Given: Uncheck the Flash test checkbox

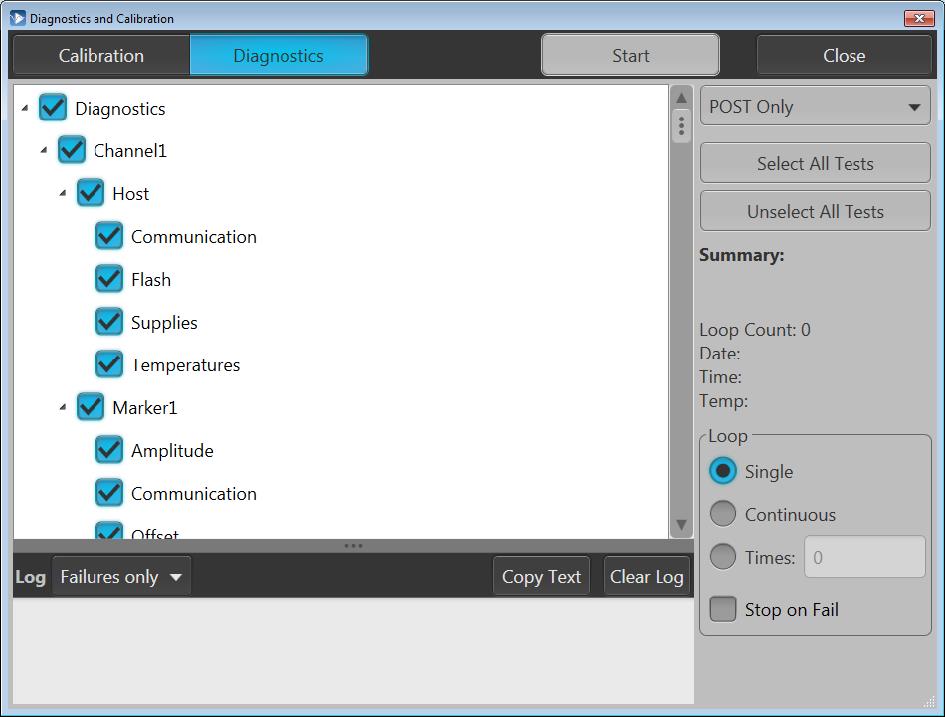Looking at the screenshot, I should (109, 279).
